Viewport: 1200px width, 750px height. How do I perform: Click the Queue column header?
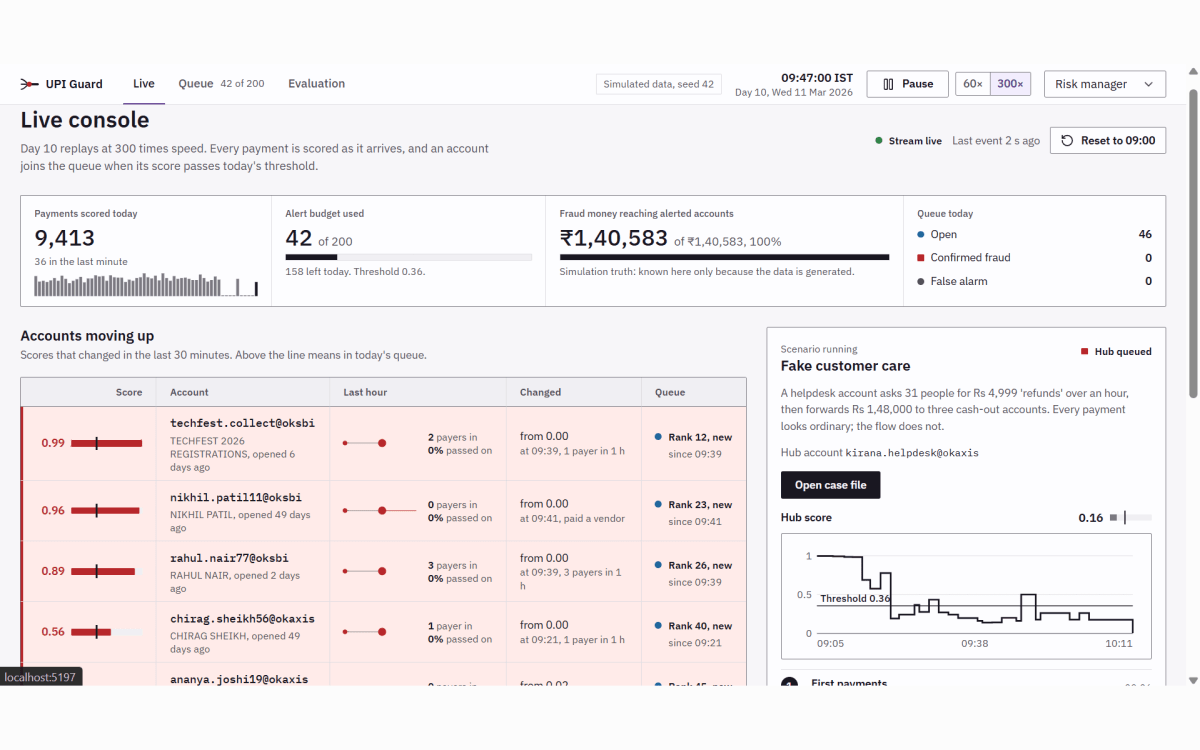(x=670, y=392)
